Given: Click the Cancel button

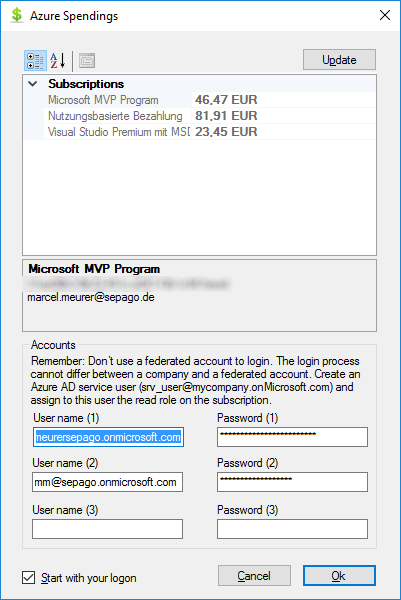Looking at the screenshot, I should pyautogui.click(x=254, y=576).
